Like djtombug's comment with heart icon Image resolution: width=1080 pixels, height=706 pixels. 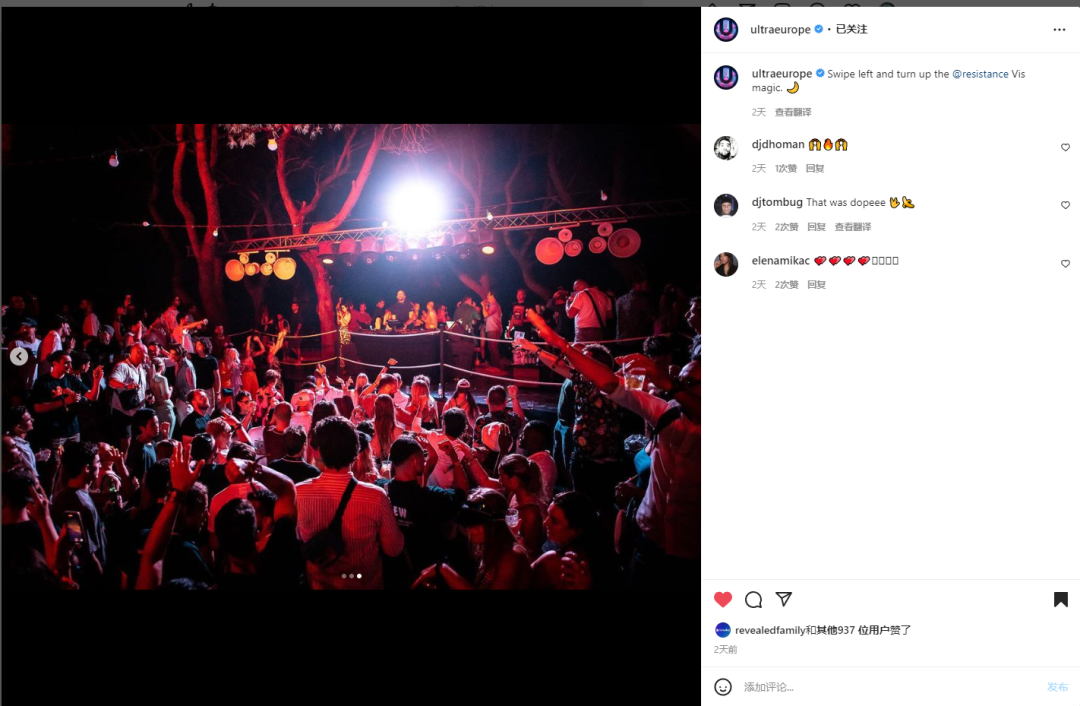pyautogui.click(x=1065, y=205)
